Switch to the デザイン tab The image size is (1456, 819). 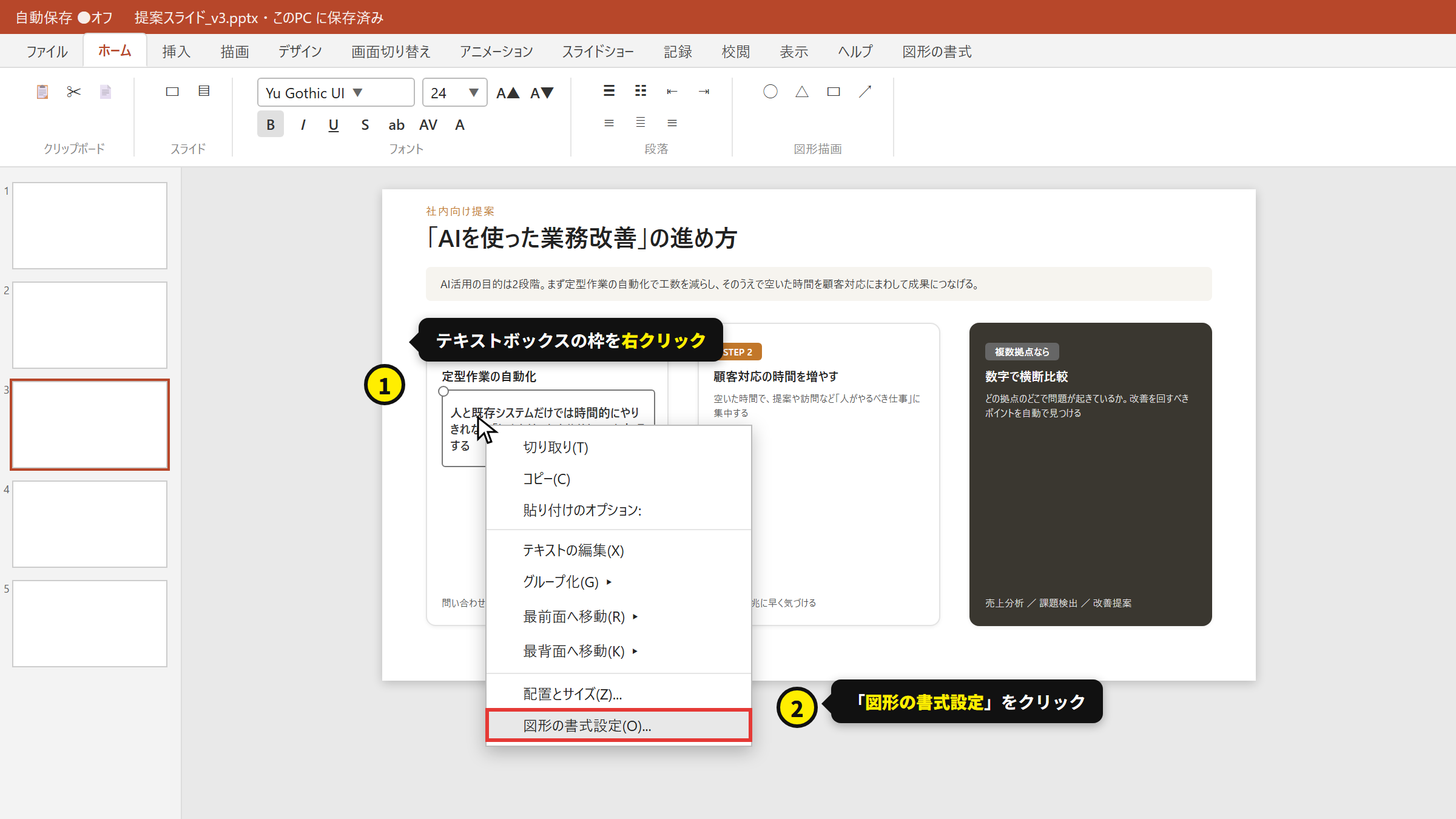click(x=300, y=52)
